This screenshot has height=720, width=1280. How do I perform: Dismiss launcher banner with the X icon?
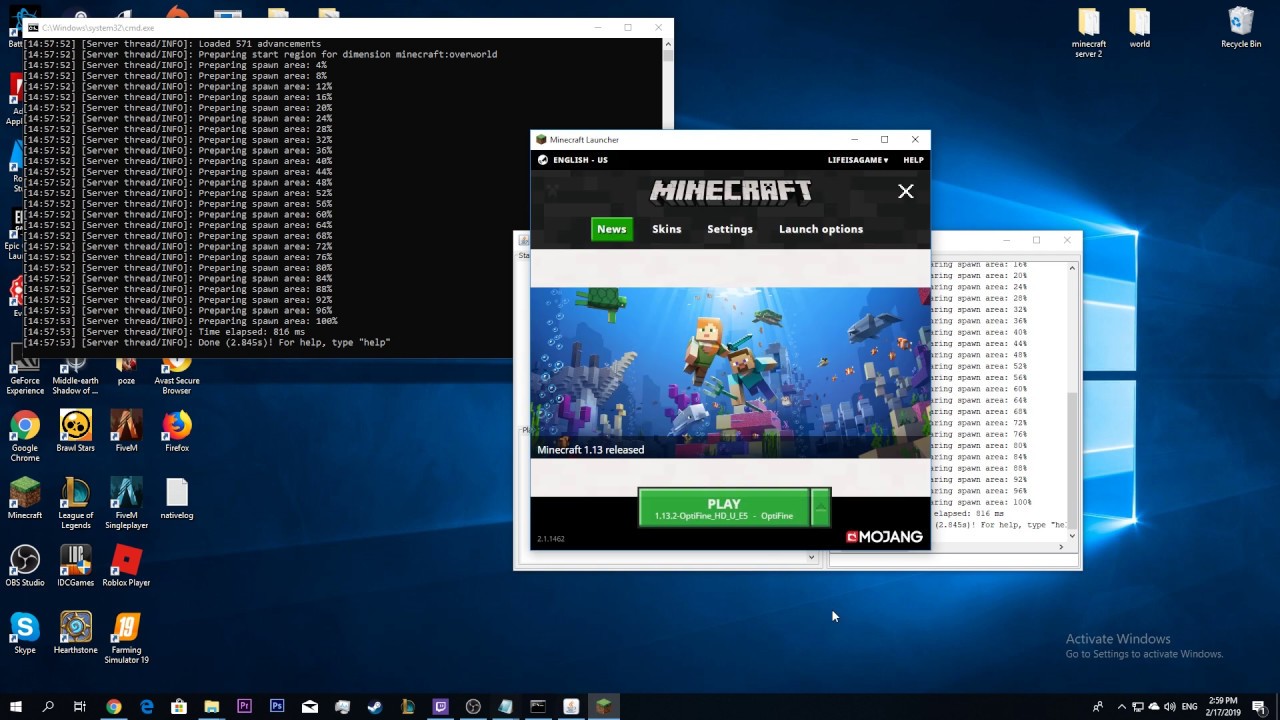coord(905,191)
